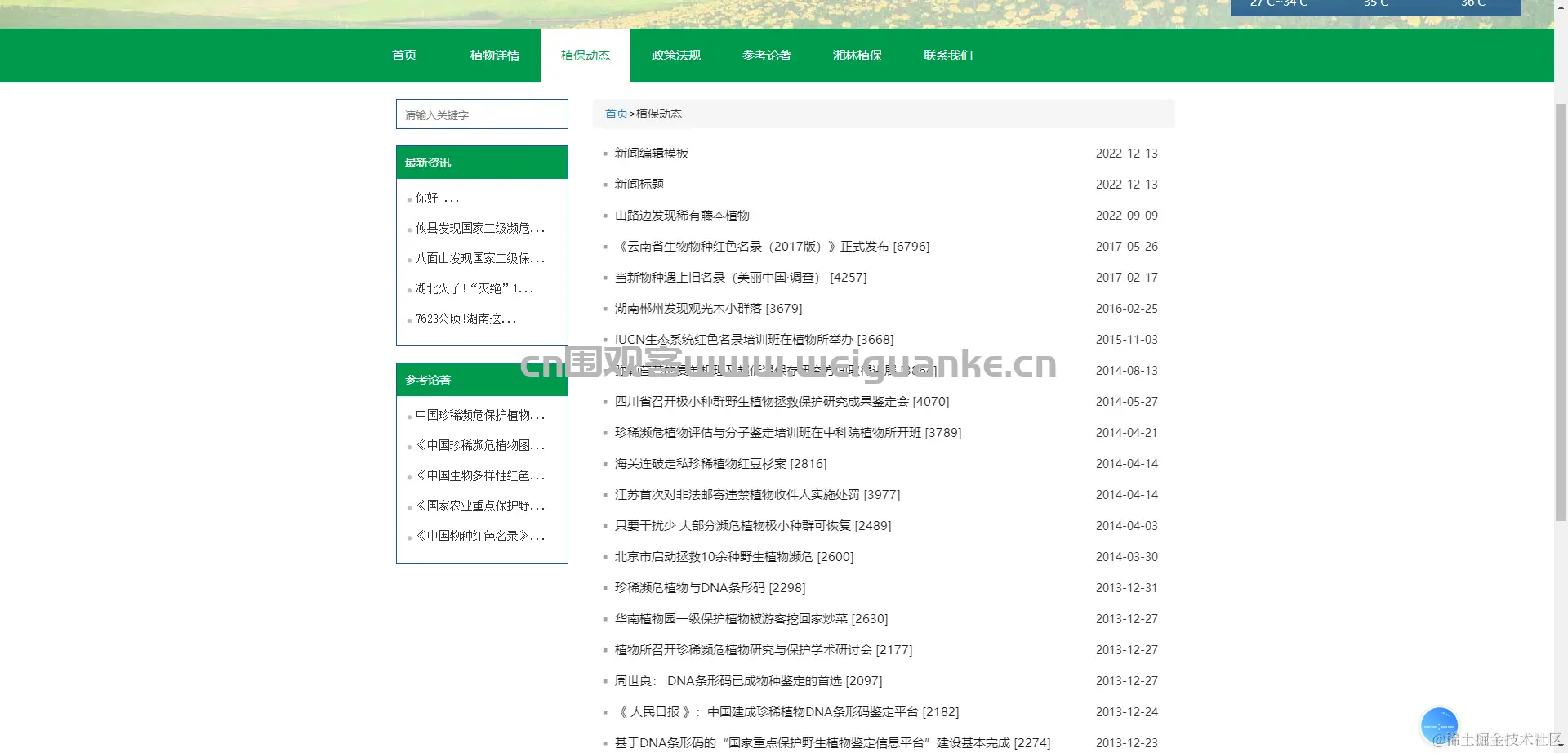Open the sidebar item 你好 ...
The width and height of the screenshot is (1568, 753).
[437, 198]
